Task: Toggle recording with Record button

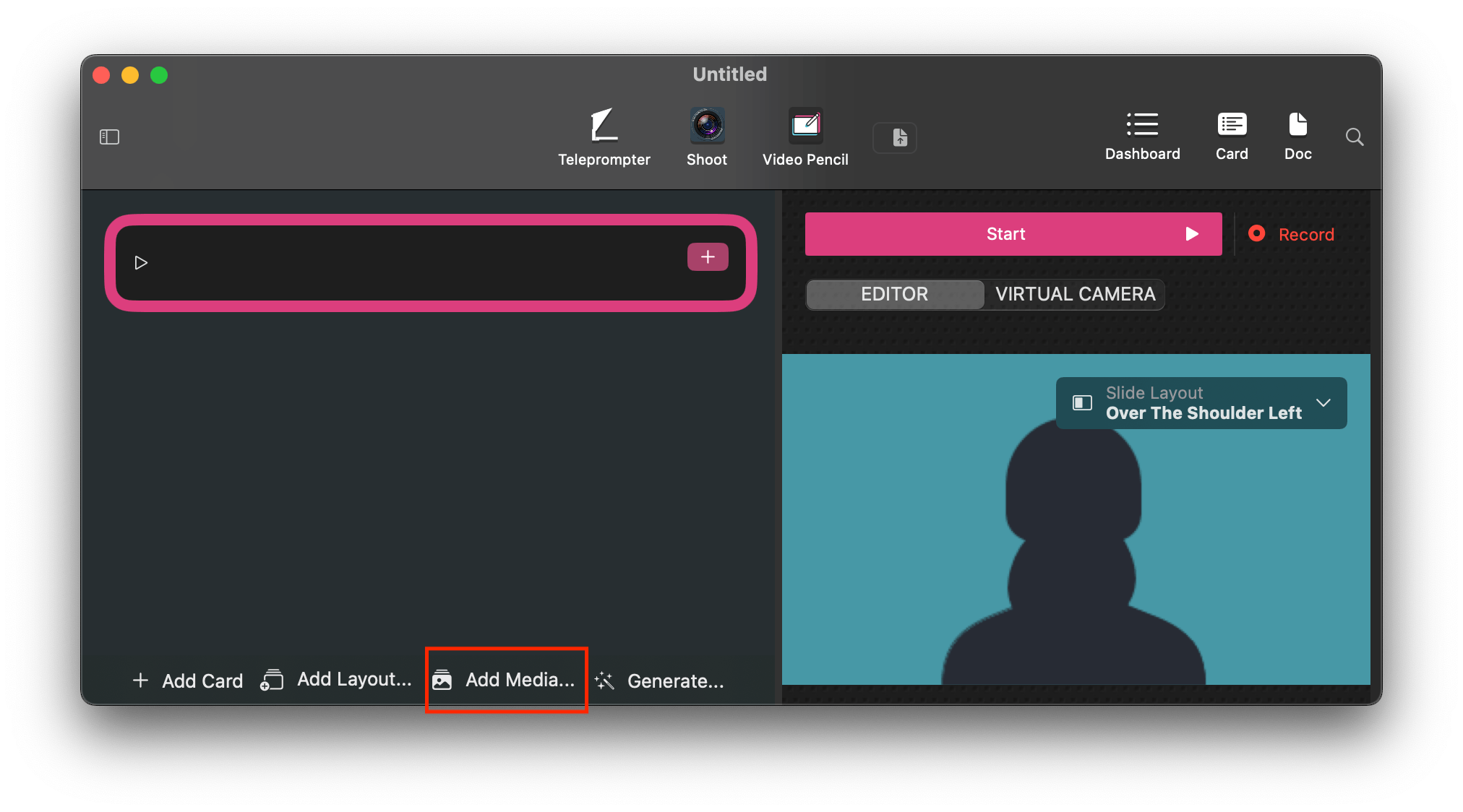Action: click(x=1292, y=234)
